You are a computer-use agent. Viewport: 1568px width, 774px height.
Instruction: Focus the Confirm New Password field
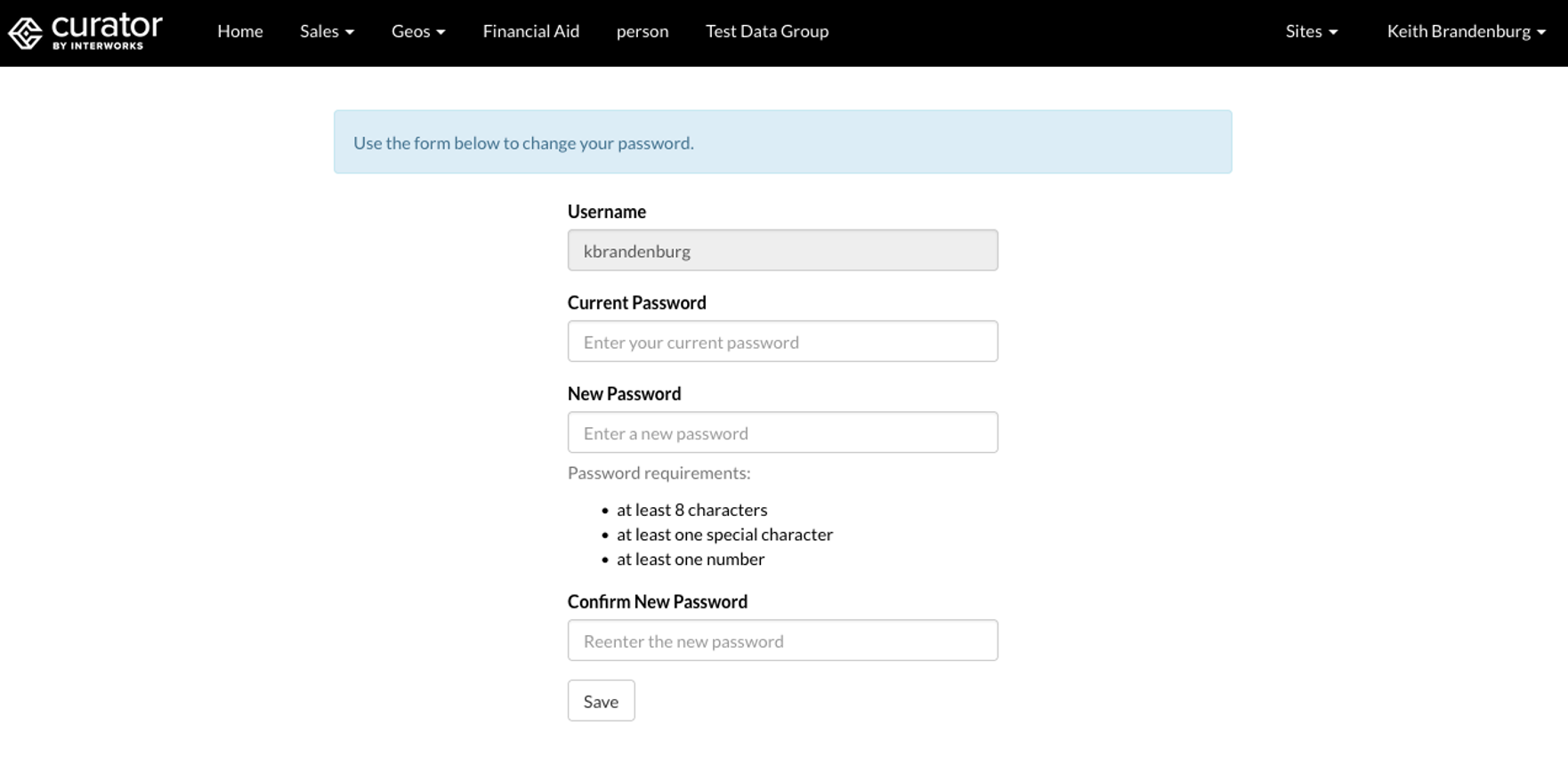(783, 641)
